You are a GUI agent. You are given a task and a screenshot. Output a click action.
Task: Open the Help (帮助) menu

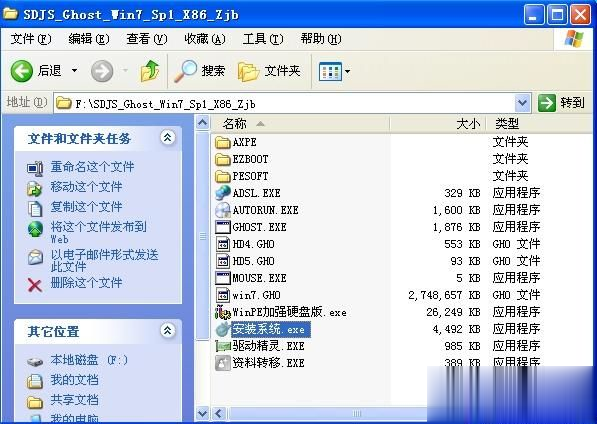click(321, 39)
